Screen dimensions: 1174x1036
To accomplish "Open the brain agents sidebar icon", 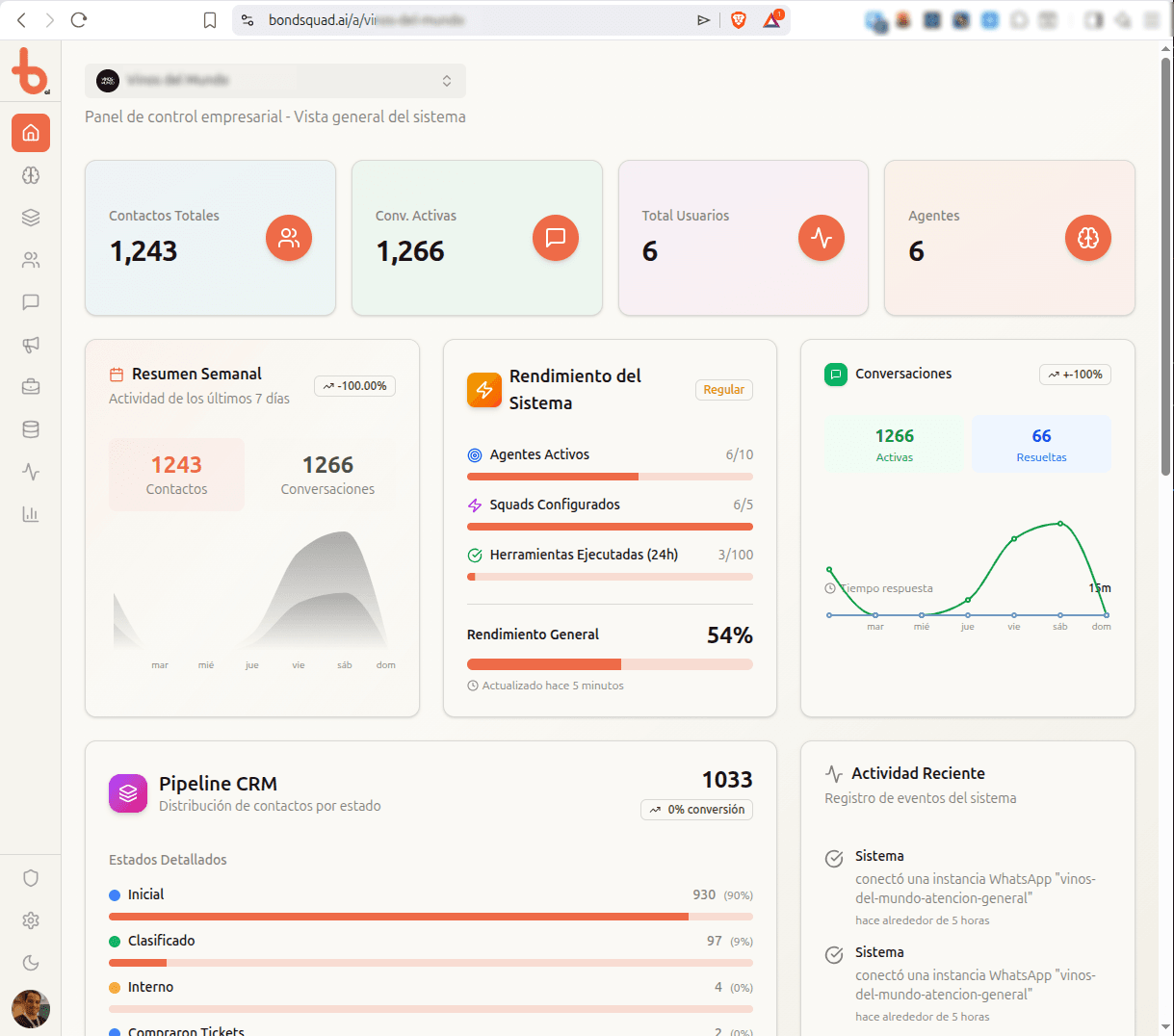I will click(x=31, y=175).
